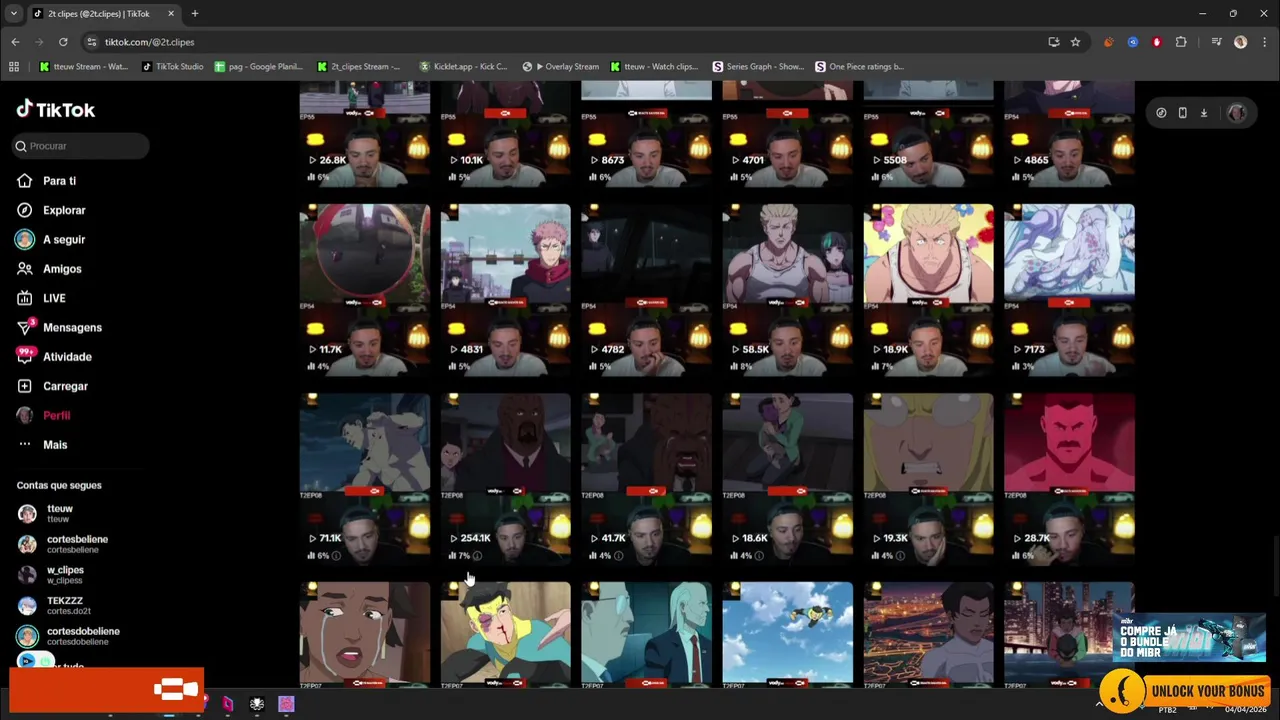Screen dimensions: 1280x720
Task: Bookmark this page with the star icon
Action: coord(1075,42)
